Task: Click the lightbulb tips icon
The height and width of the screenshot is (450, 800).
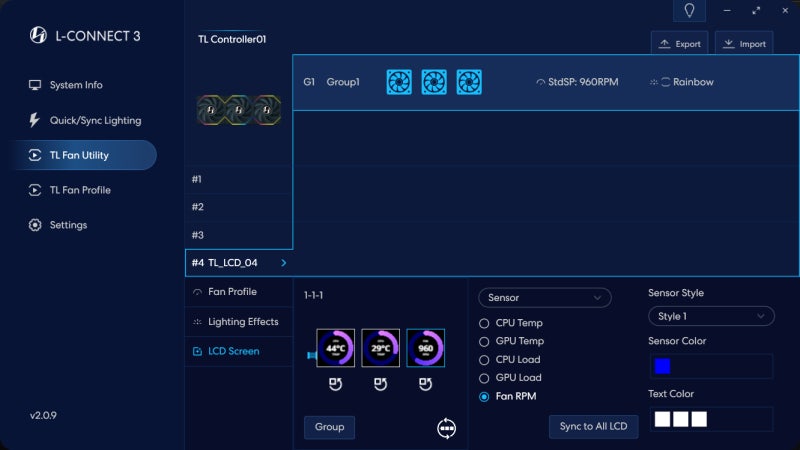Action: [689, 10]
